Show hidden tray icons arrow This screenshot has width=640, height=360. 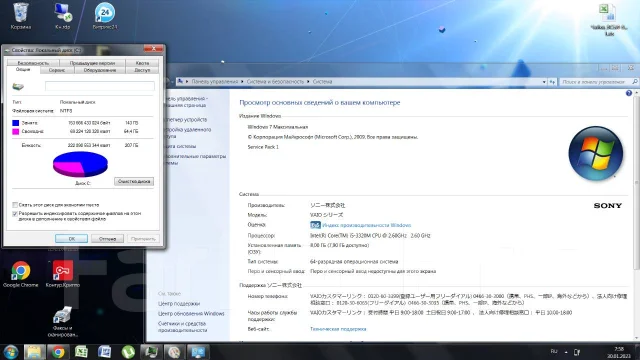click(566, 352)
